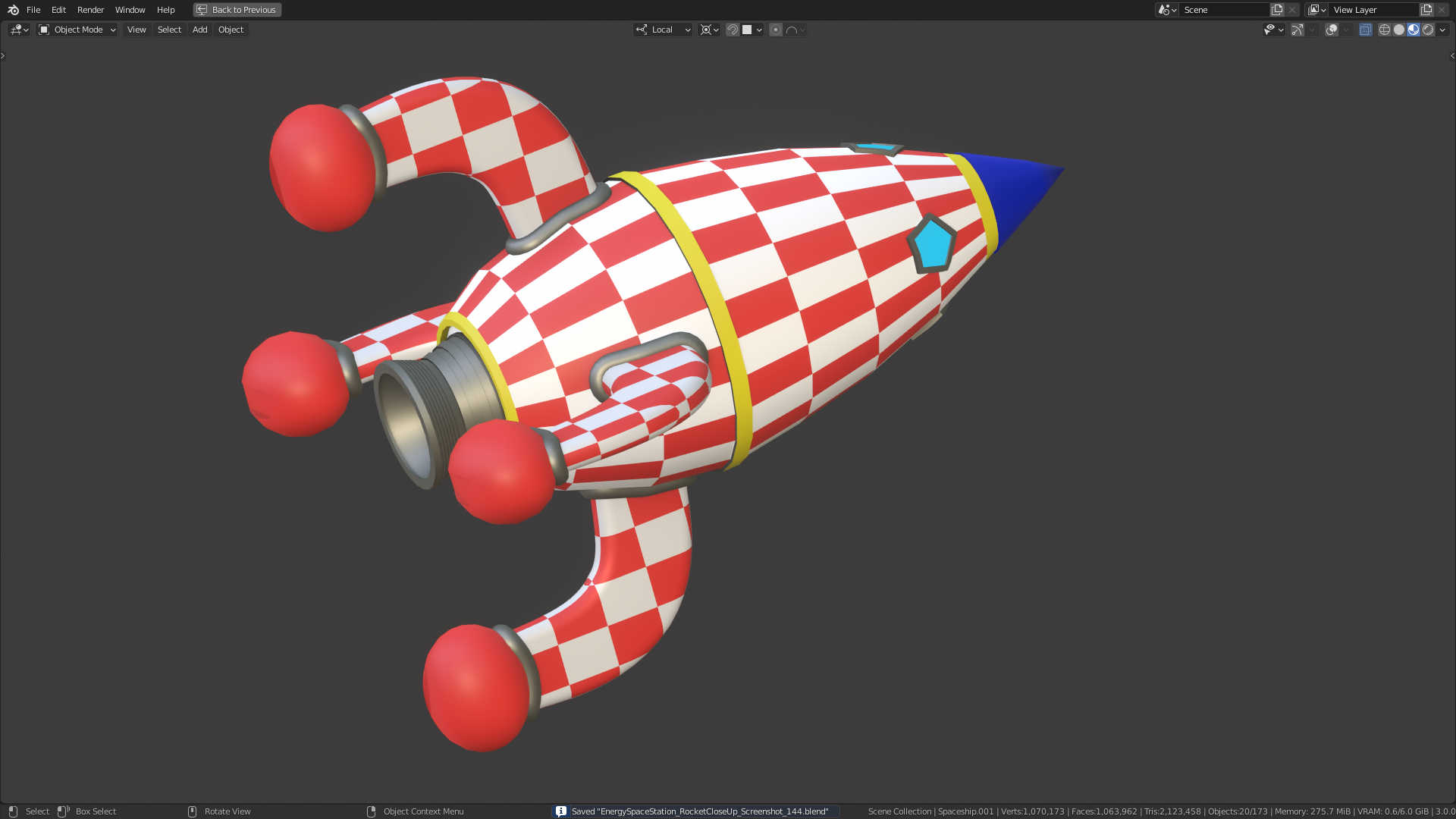Toggle viewport gizmos visibility
The image size is (1456, 819).
tap(1298, 30)
